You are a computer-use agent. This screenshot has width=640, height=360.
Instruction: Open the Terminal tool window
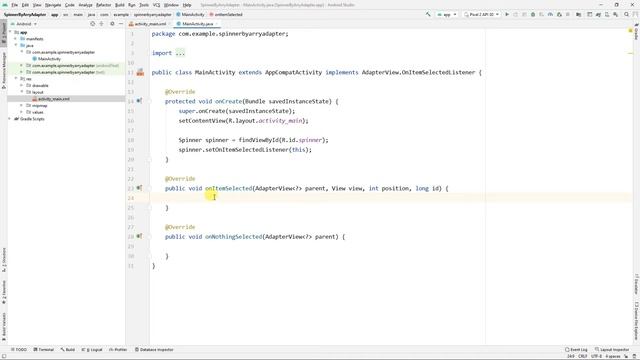[44, 350]
